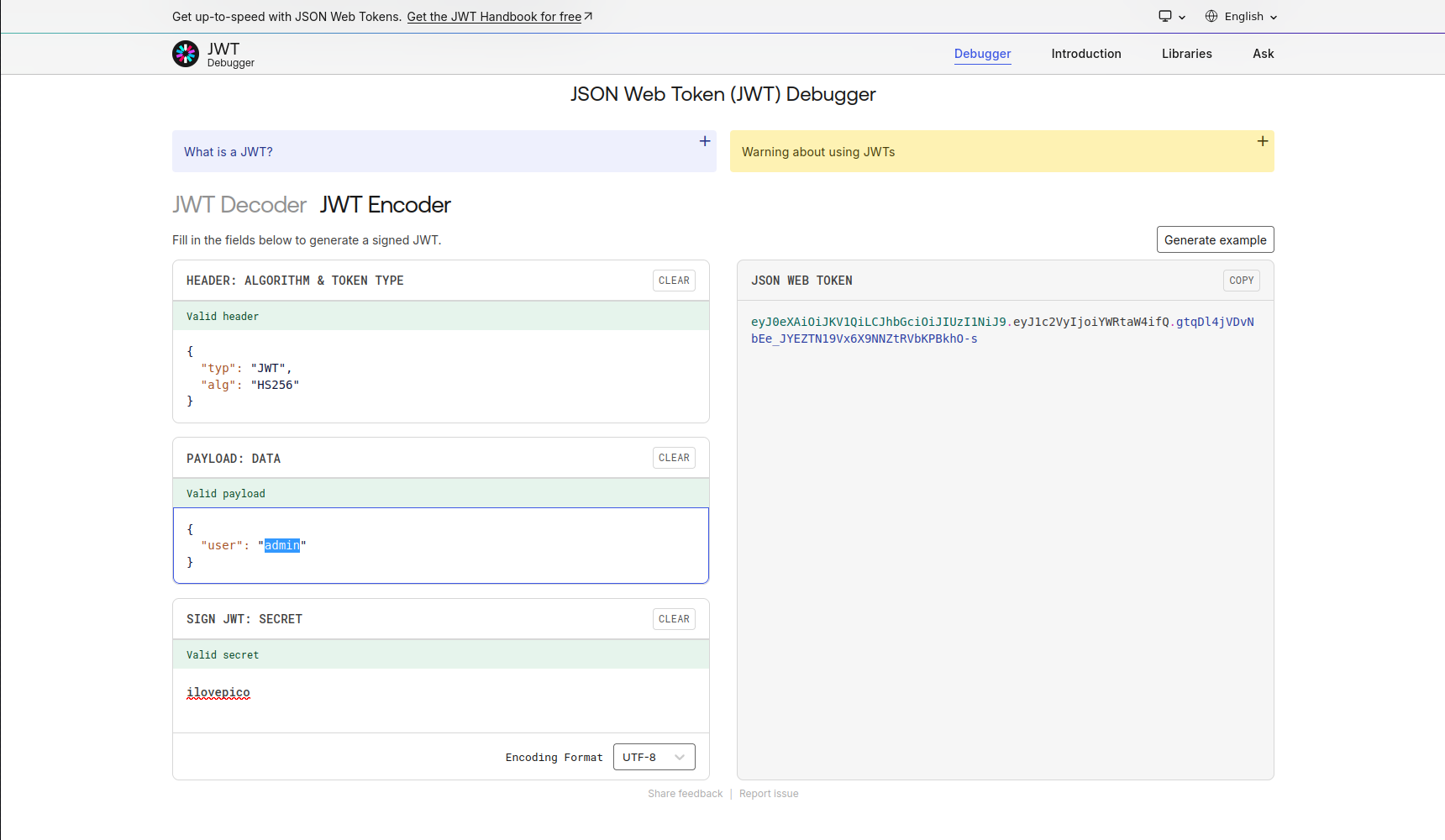Screen dimensions: 1445x840
Task: Click the Share feedback link
Action: (685, 794)
